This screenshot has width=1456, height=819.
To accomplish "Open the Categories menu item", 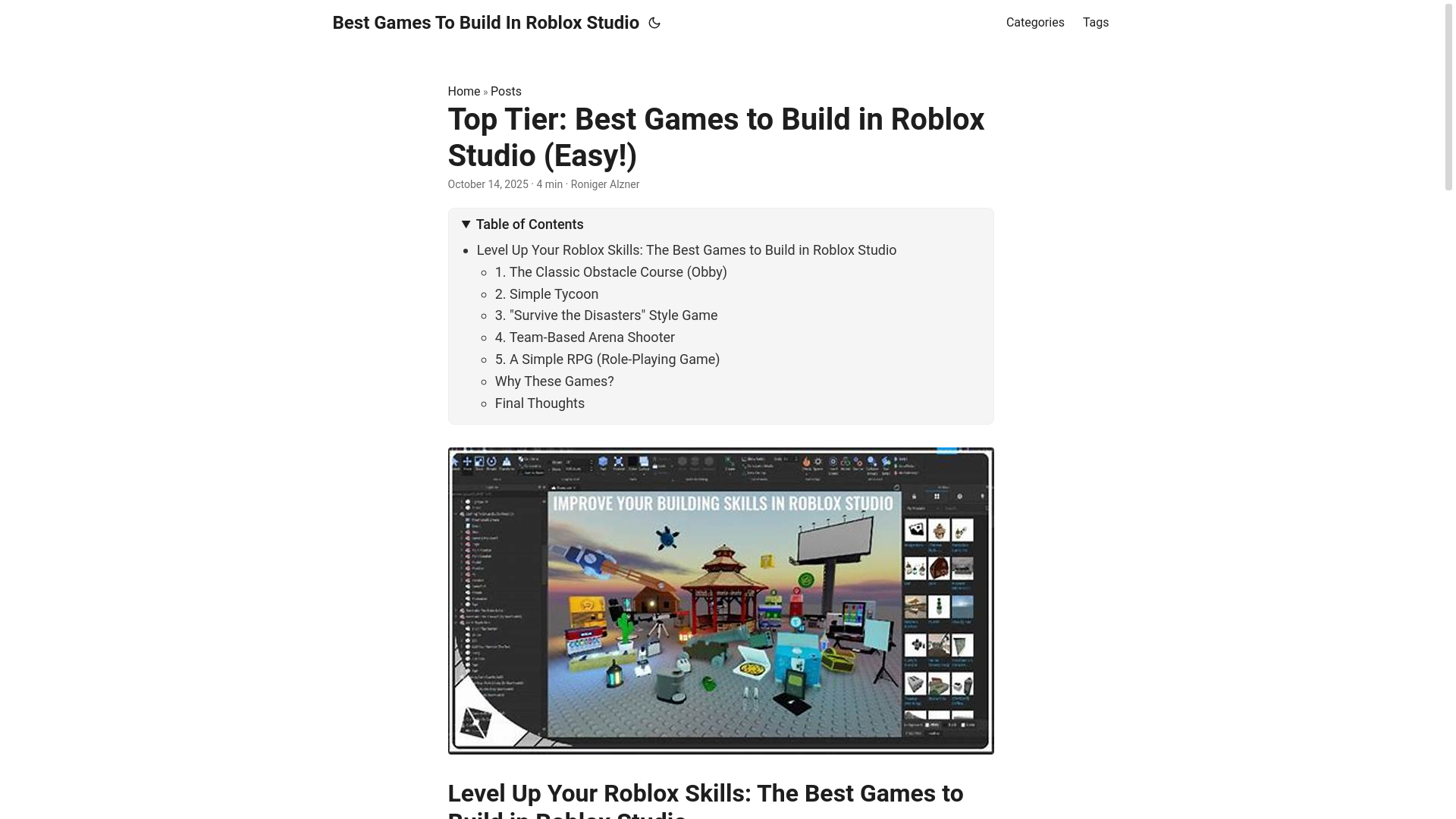I will tap(1035, 23).
